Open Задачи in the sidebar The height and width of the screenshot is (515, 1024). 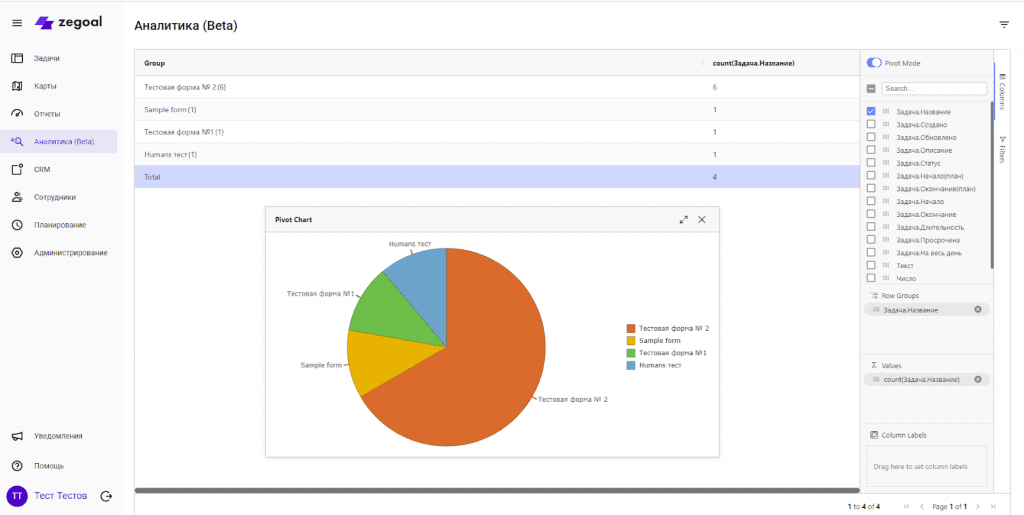[47, 58]
